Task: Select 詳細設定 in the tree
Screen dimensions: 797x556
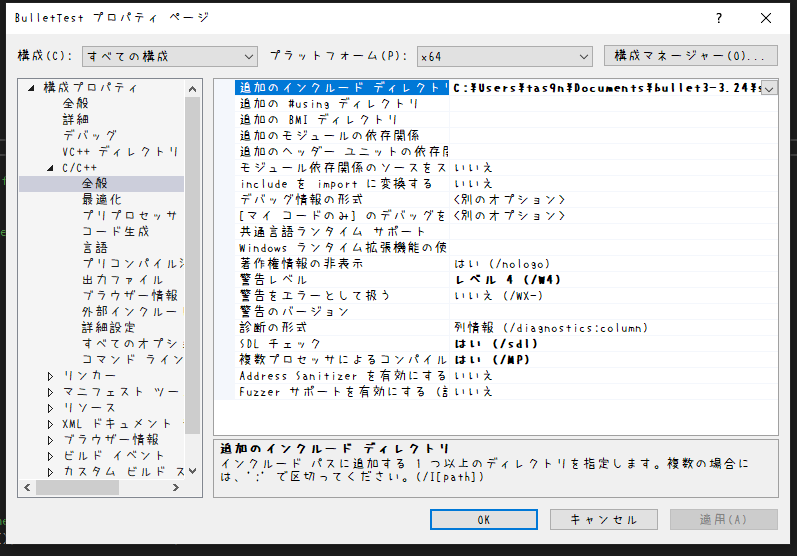Action: [x=108, y=328]
